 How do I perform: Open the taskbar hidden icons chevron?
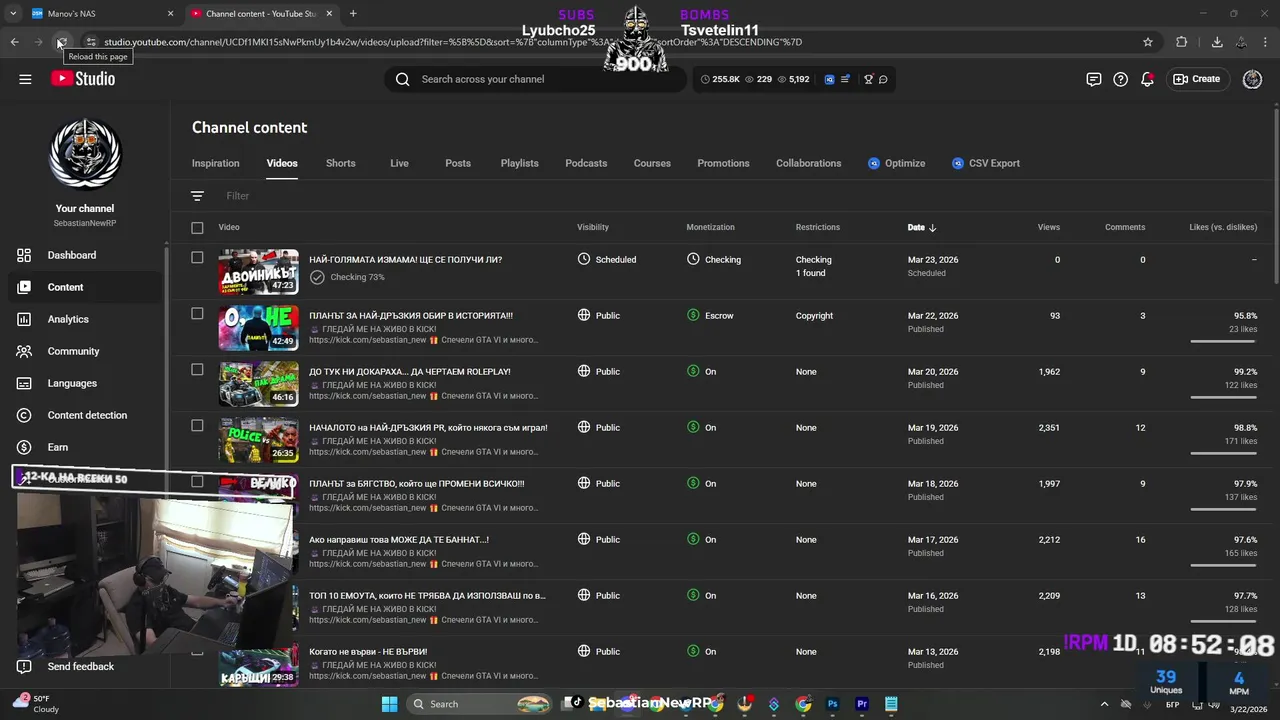(x=1104, y=704)
